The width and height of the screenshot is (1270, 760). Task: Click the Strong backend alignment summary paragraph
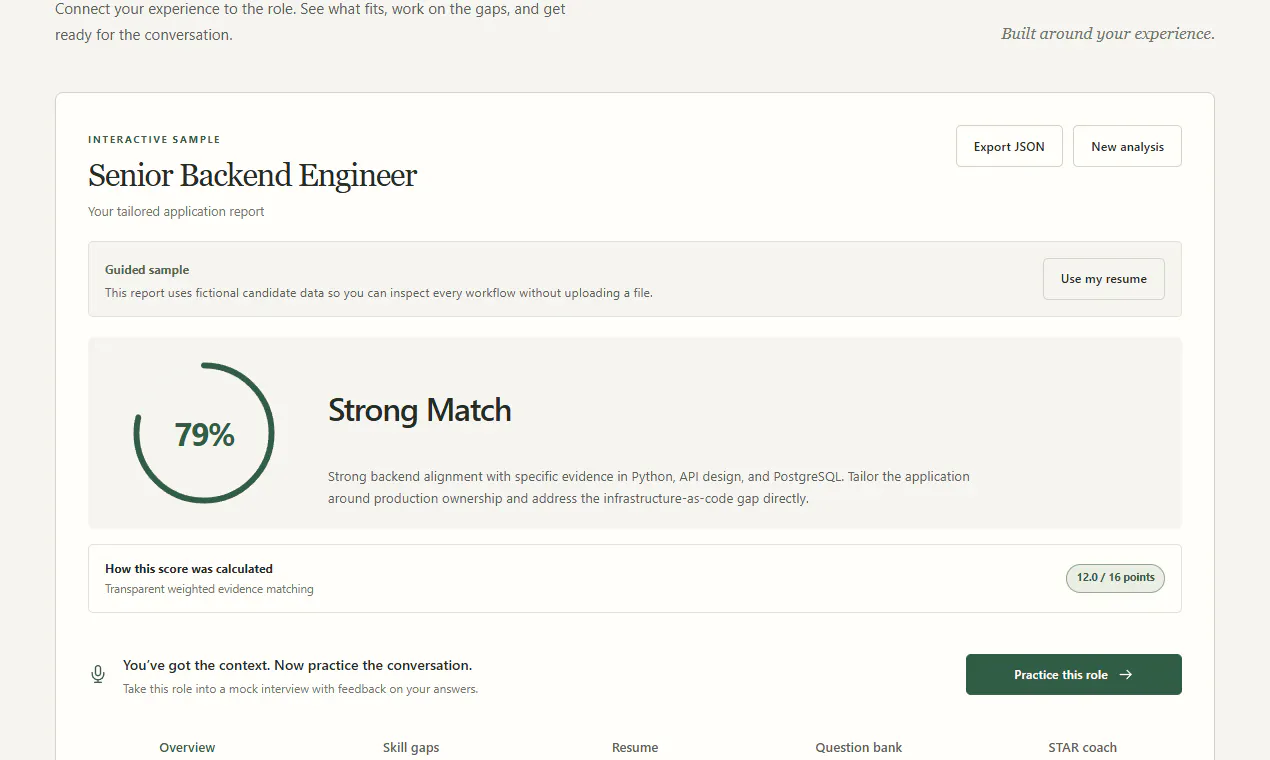click(x=649, y=487)
